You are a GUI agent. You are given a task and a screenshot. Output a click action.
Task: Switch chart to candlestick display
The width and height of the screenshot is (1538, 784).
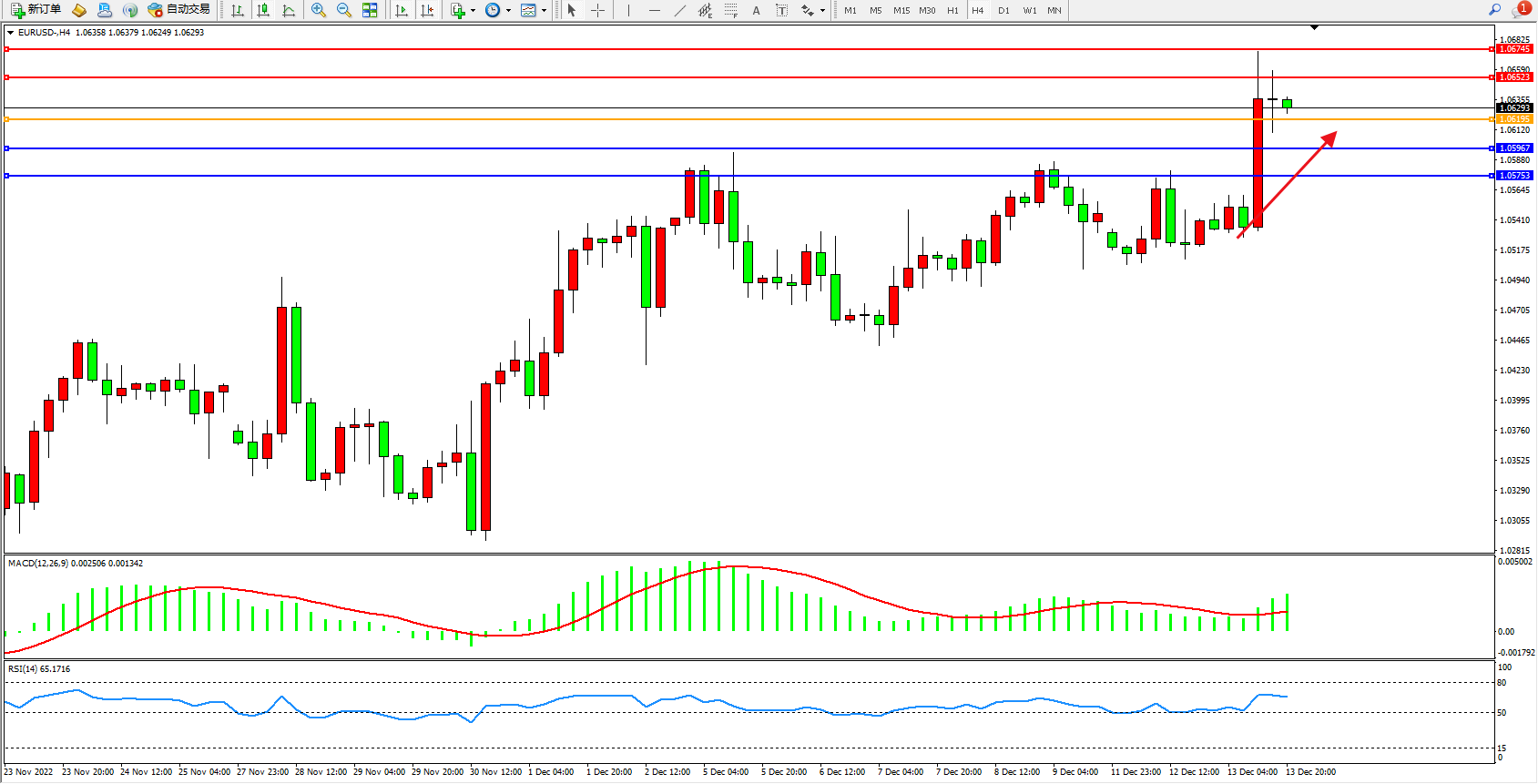(x=263, y=10)
